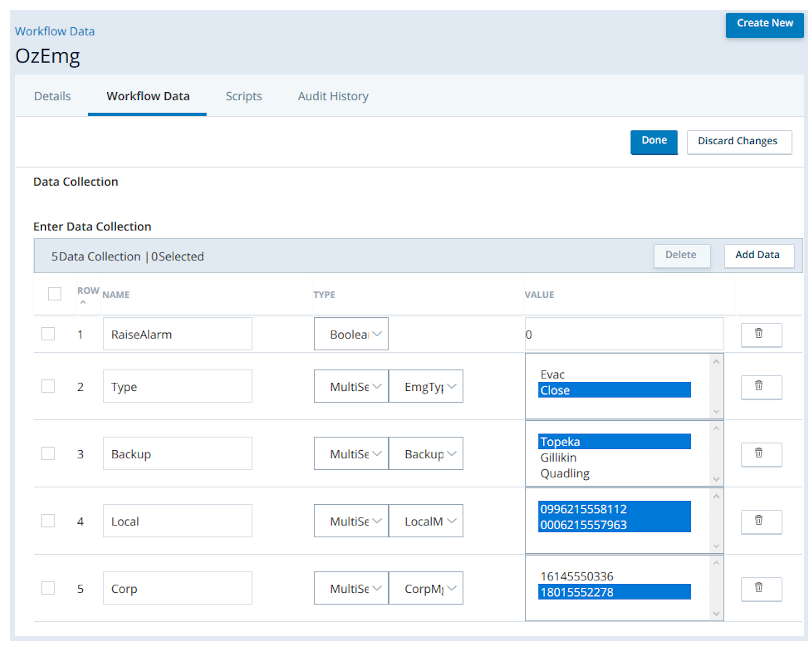Click the scroll-down arrow in Backup value list
Image resolution: width=812 pixels, height=647 pixels.
[716, 479]
